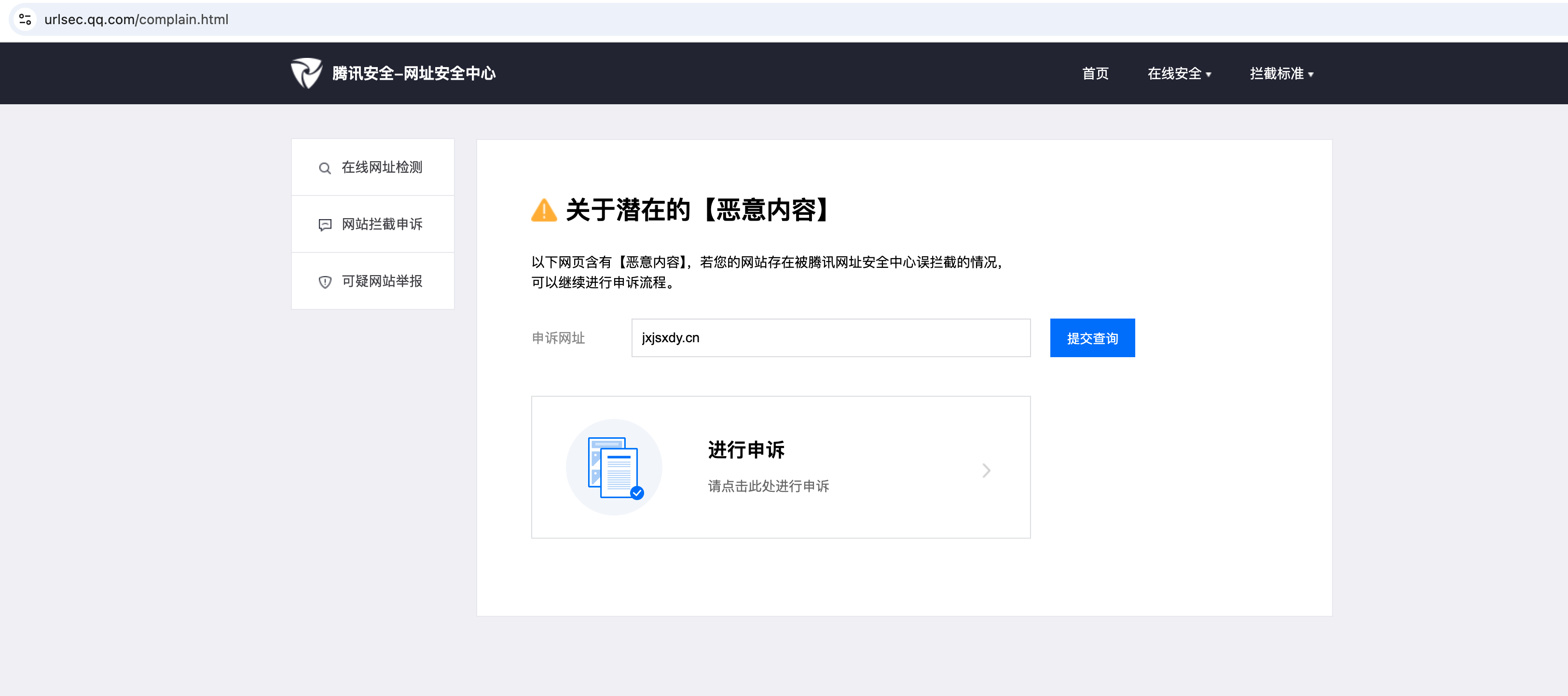Screen dimensions: 1568x696
Task: Select 可疑网站举报 in the sidebar
Action: pos(382,281)
